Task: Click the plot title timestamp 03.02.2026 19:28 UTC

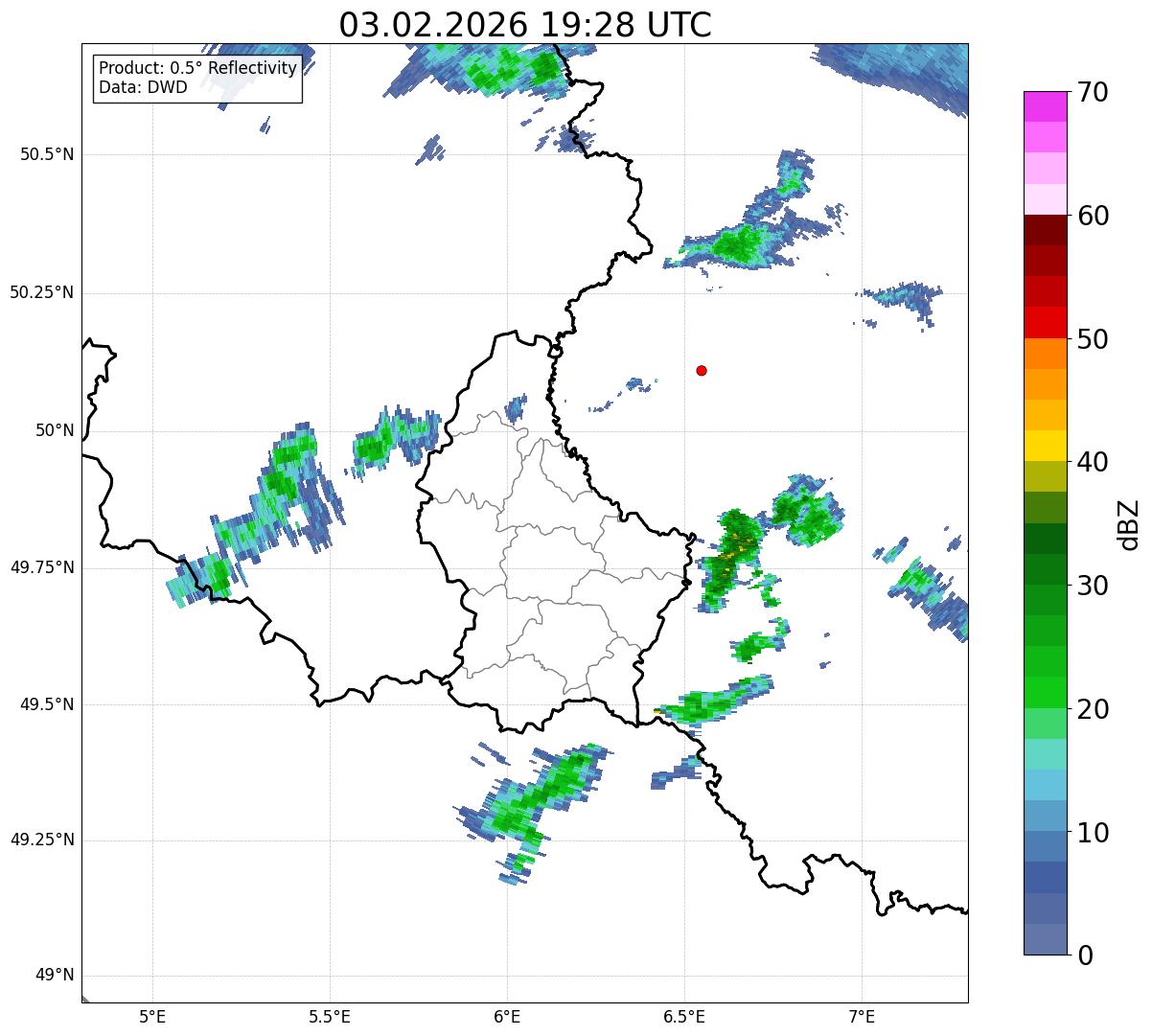Action: (525, 25)
